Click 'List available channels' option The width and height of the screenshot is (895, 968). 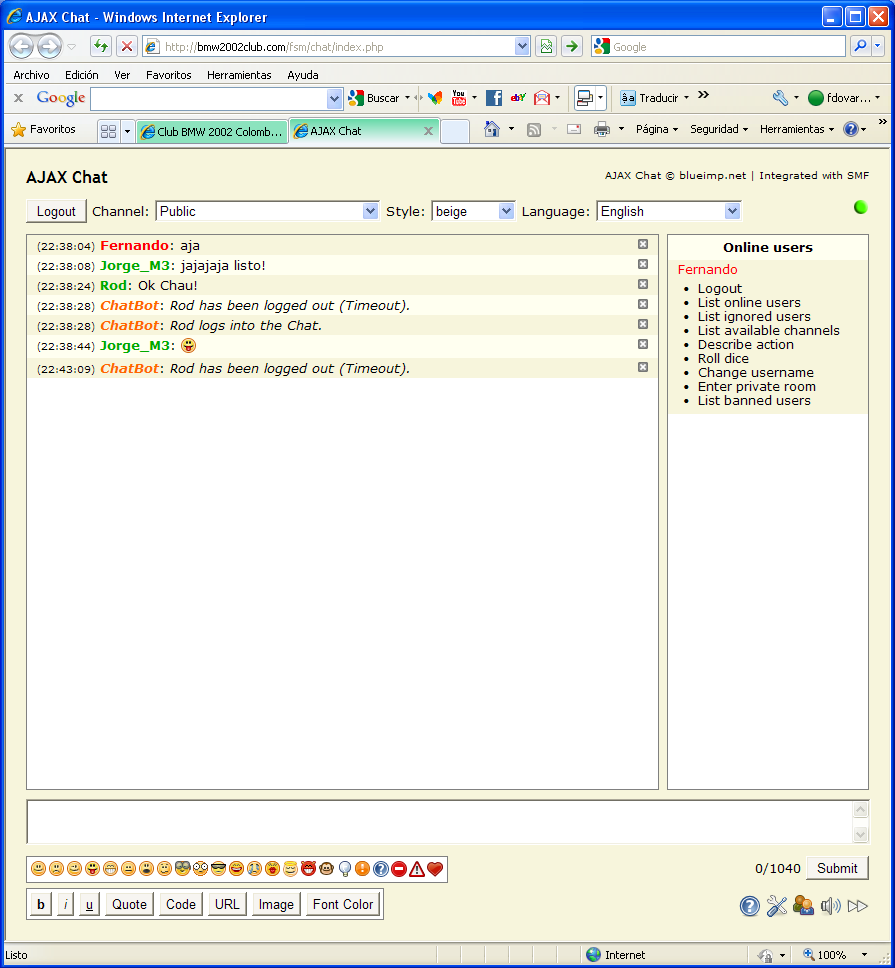[x=768, y=330]
